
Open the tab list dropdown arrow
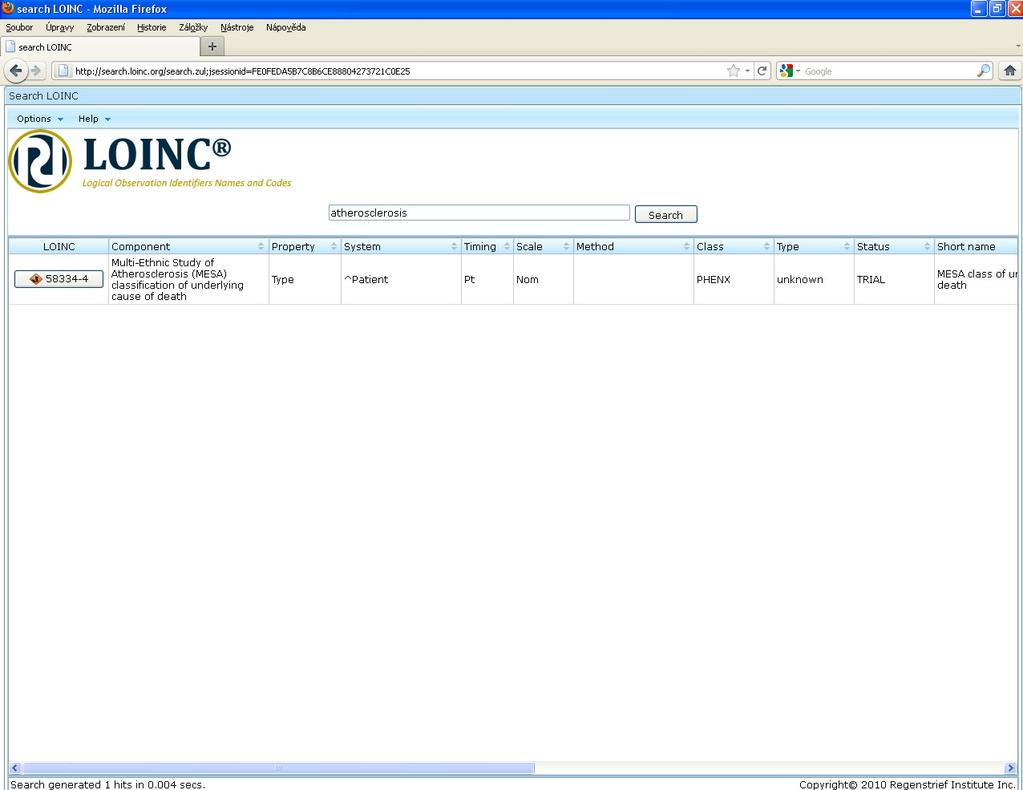point(1018,47)
